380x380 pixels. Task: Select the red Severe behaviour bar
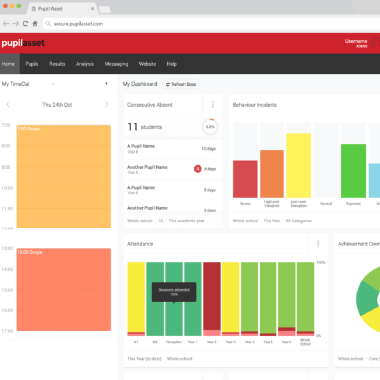[x=245, y=179]
